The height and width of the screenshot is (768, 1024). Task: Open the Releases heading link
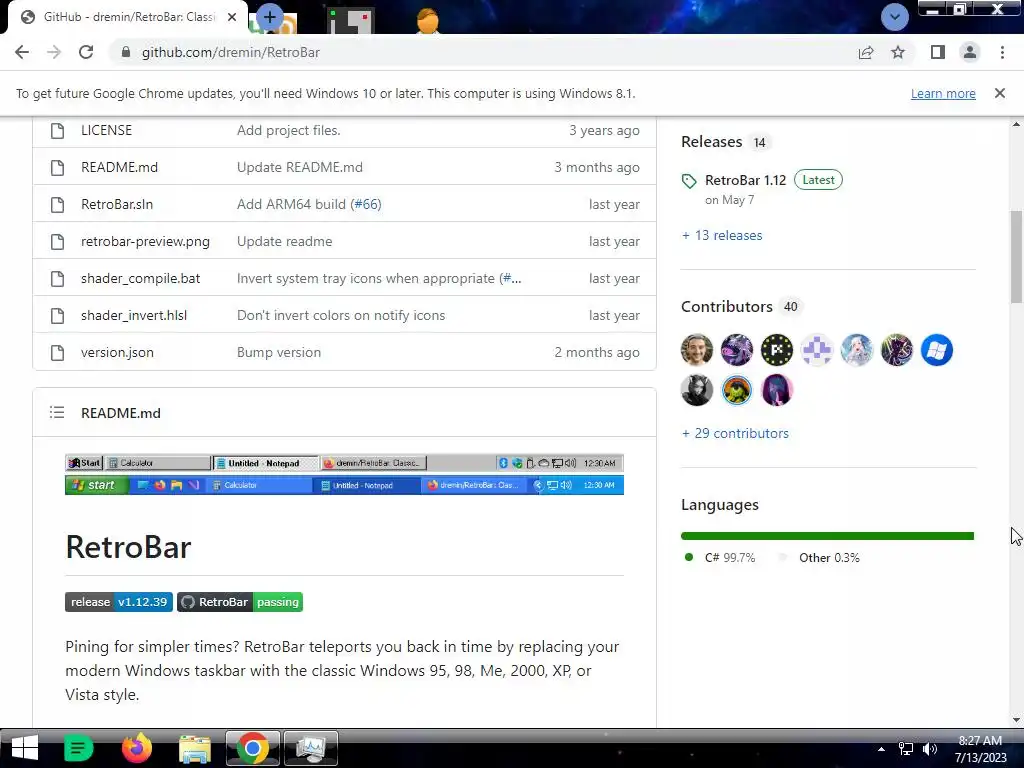[x=712, y=142]
